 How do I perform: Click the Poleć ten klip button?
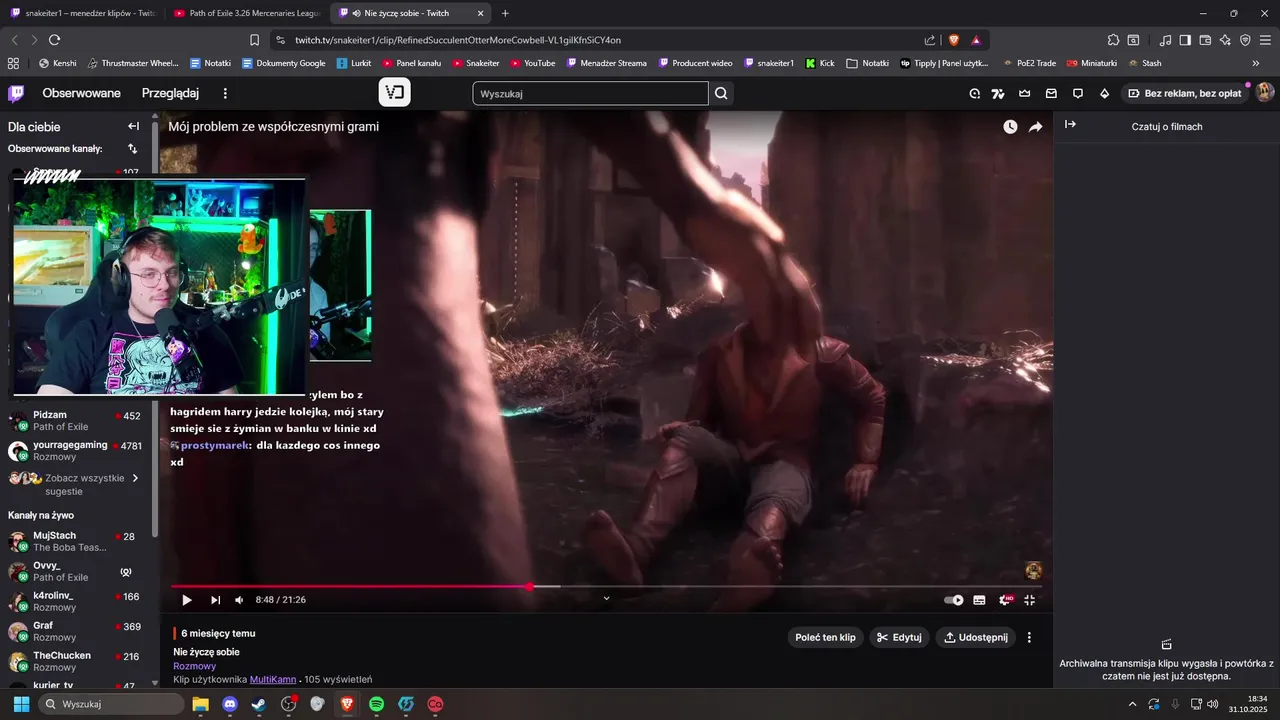point(825,637)
